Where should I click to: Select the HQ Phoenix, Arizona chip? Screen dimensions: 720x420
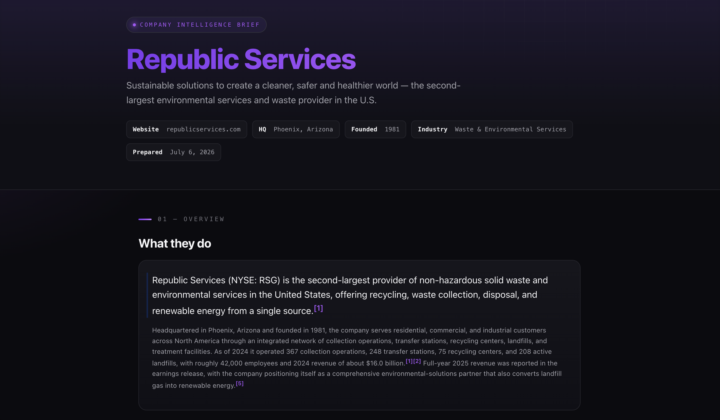coord(296,129)
